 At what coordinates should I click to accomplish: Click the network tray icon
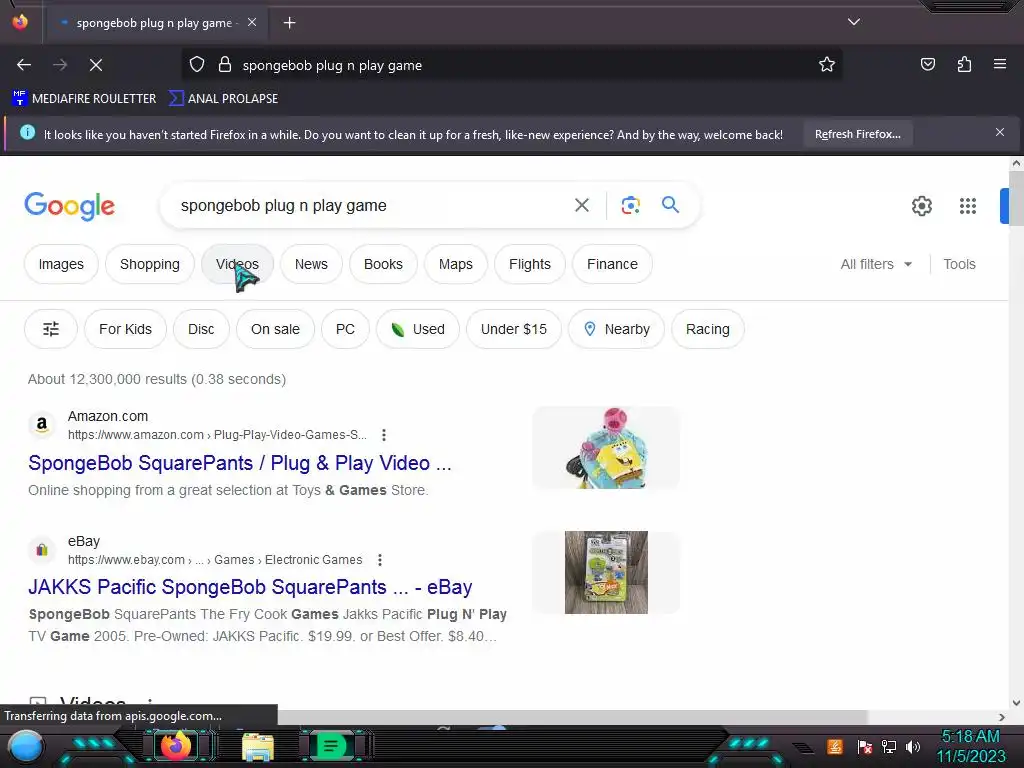coord(889,746)
